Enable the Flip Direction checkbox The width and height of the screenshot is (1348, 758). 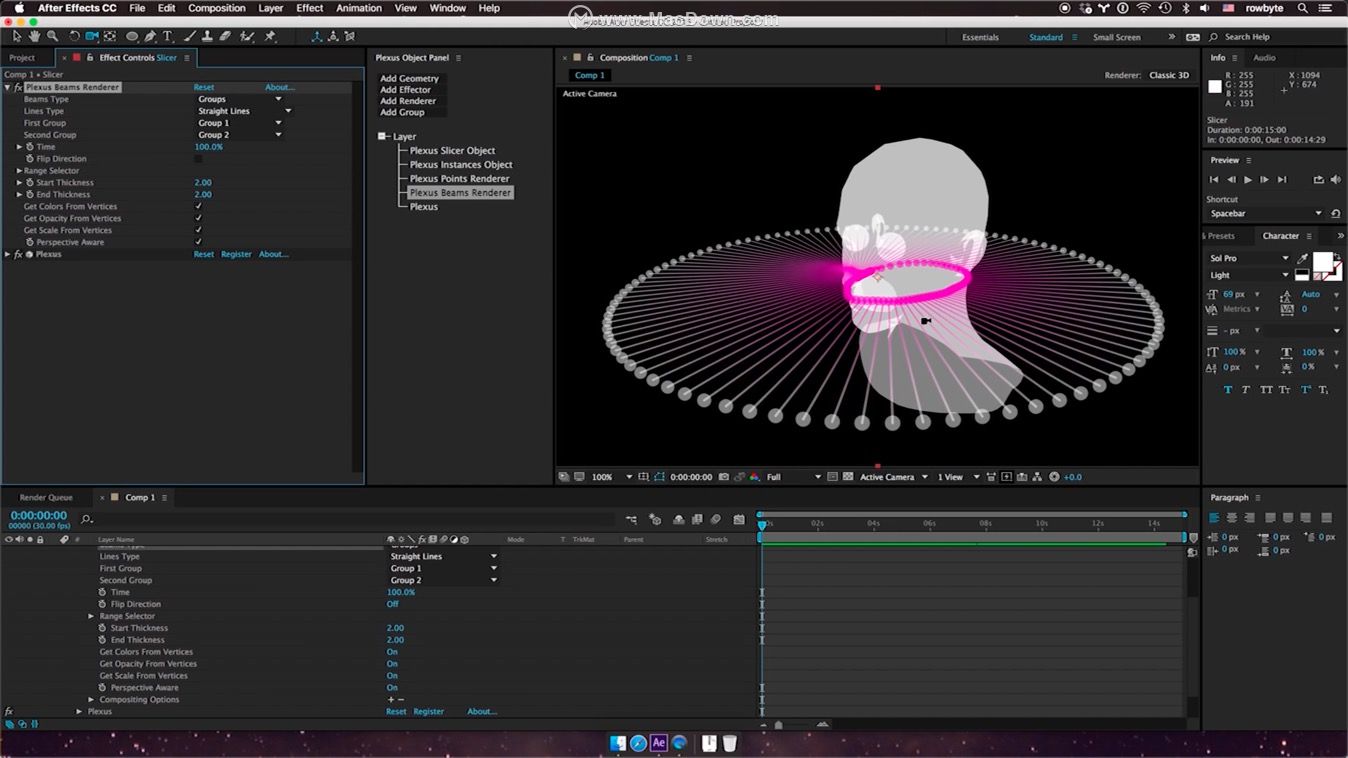tap(198, 158)
